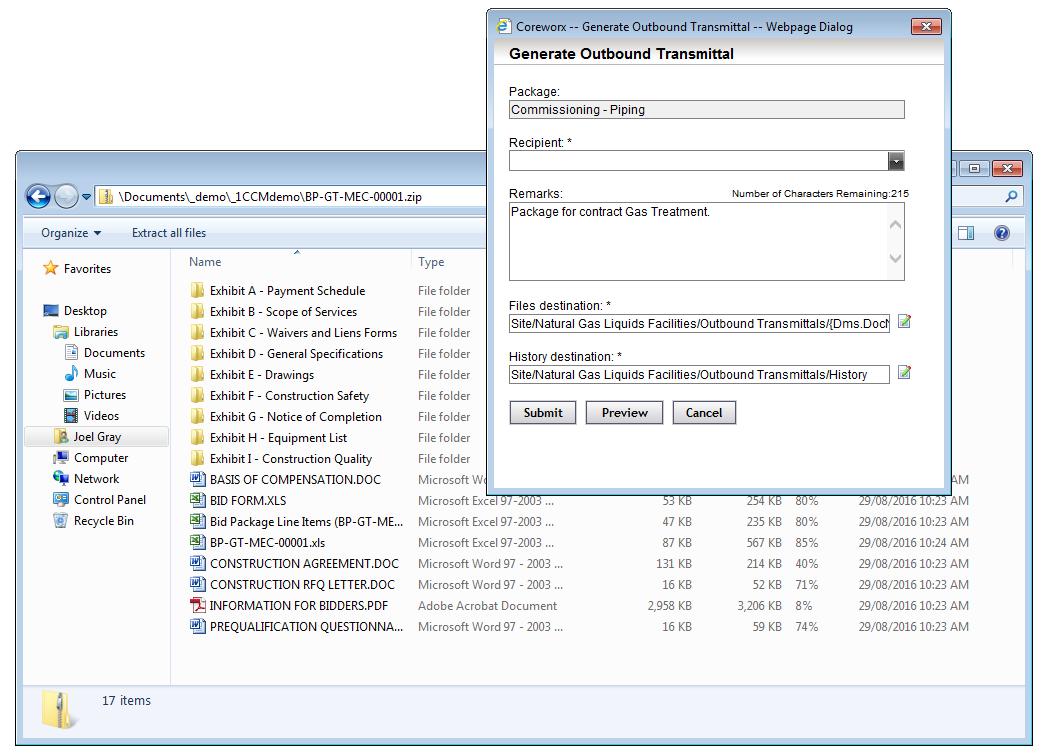Click the Preview button
The height and width of the screenshot is (754, 1044).
tap(625, 412)
